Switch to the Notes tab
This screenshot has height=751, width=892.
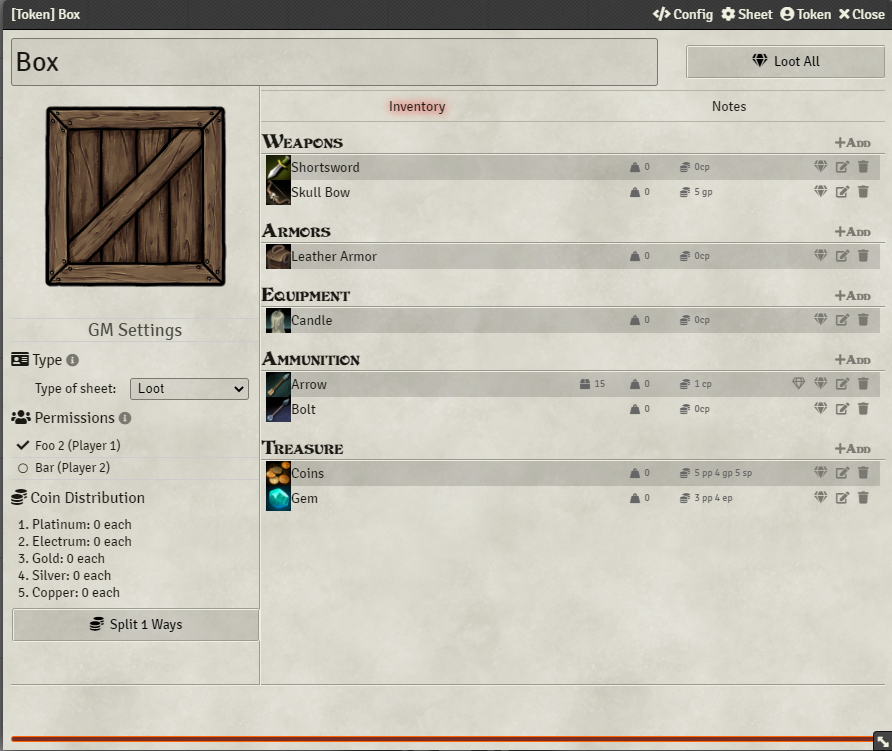coord(729,106)
